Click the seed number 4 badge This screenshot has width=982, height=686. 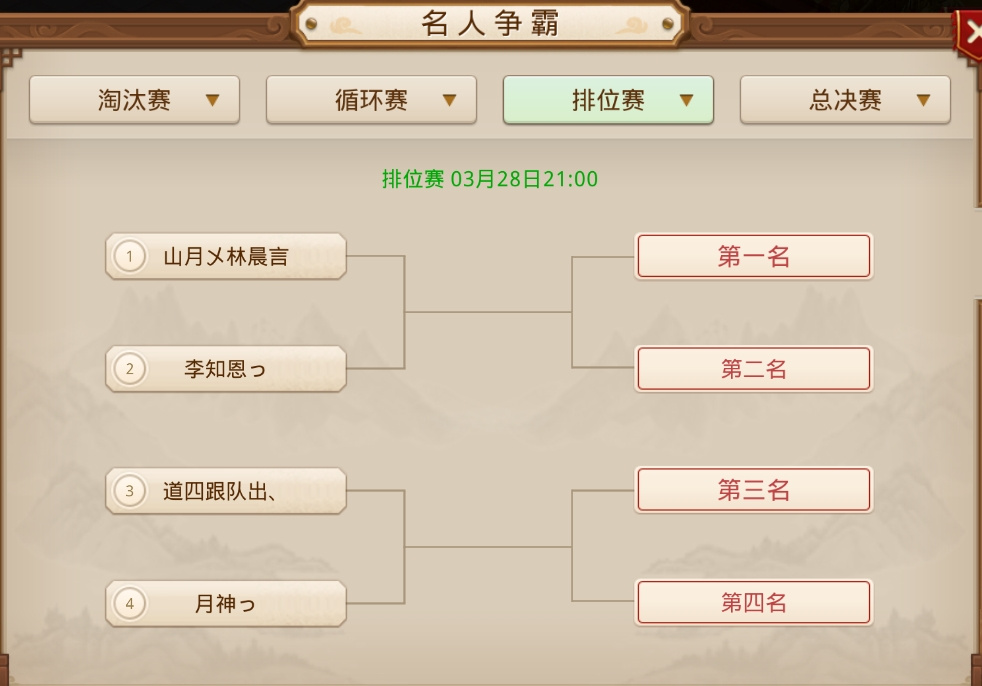point(129,604)
